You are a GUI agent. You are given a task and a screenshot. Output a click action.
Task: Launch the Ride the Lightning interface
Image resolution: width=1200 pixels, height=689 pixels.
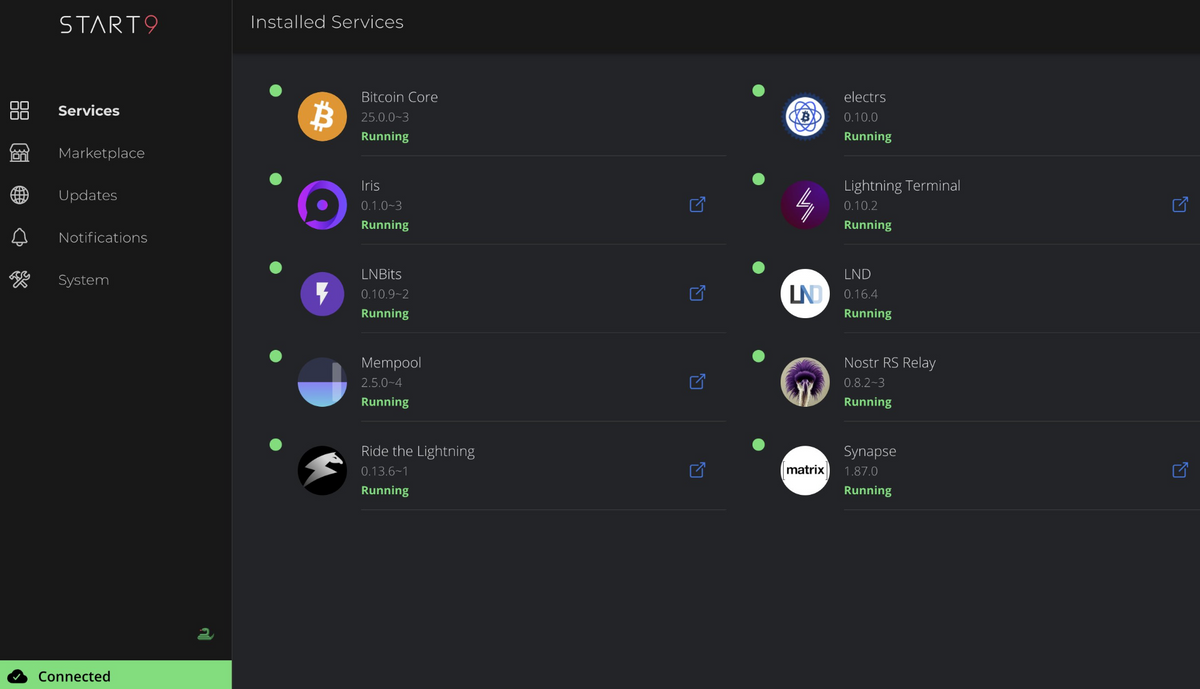tap(697, 470)
